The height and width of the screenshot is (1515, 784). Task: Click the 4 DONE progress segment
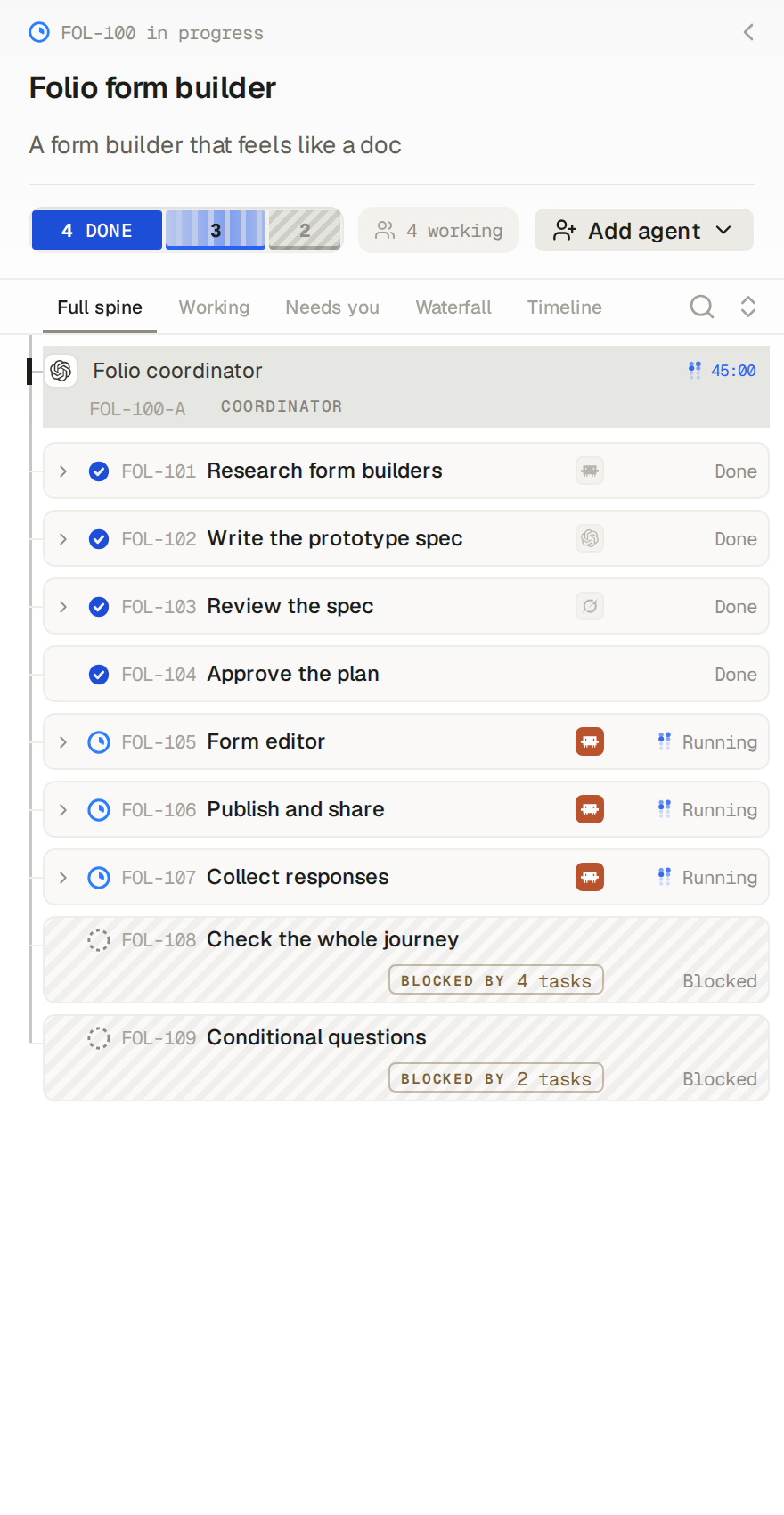point(97,230)
